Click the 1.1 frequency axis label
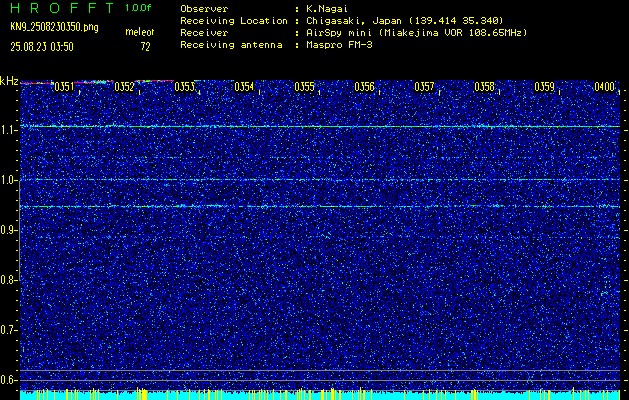The height and width of the screenshot is (400, 629). tap(8, 130)
